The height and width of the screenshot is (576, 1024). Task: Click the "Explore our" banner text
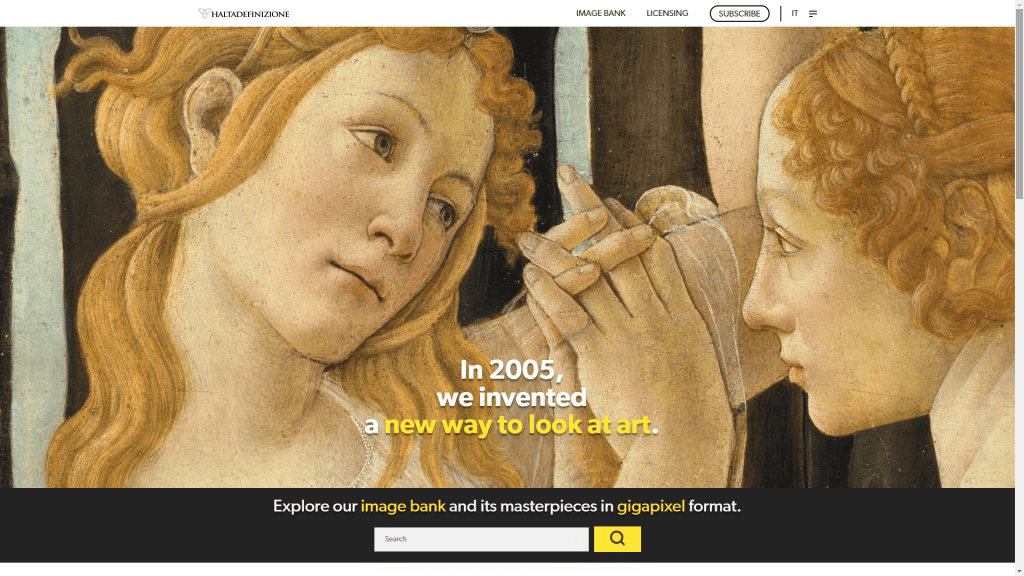(x=315, y=506)
